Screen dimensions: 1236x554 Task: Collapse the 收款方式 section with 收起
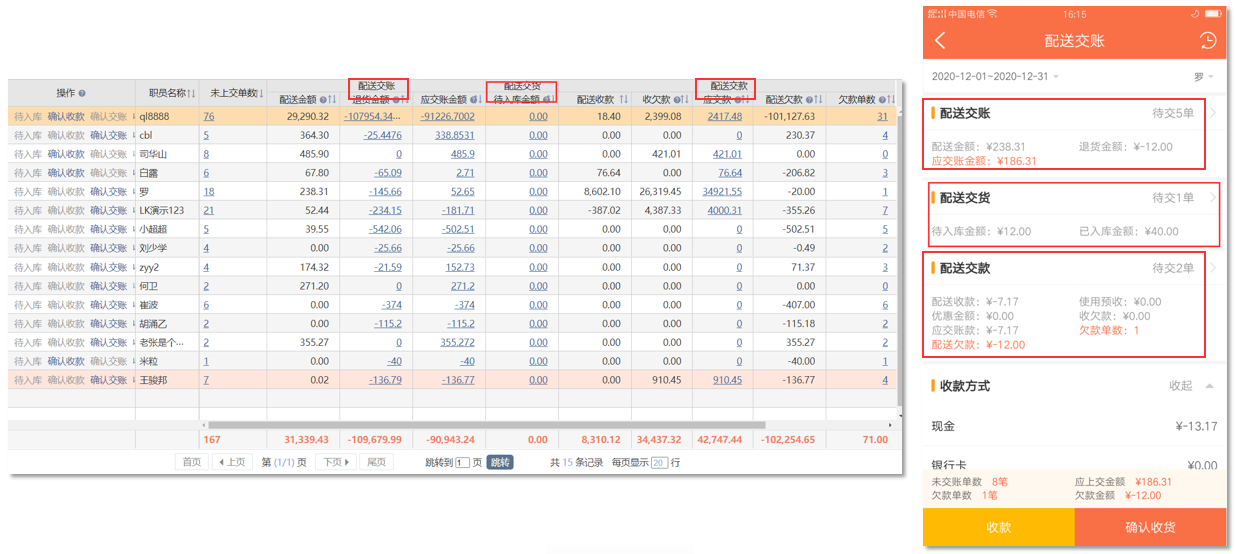(1191, 386)
